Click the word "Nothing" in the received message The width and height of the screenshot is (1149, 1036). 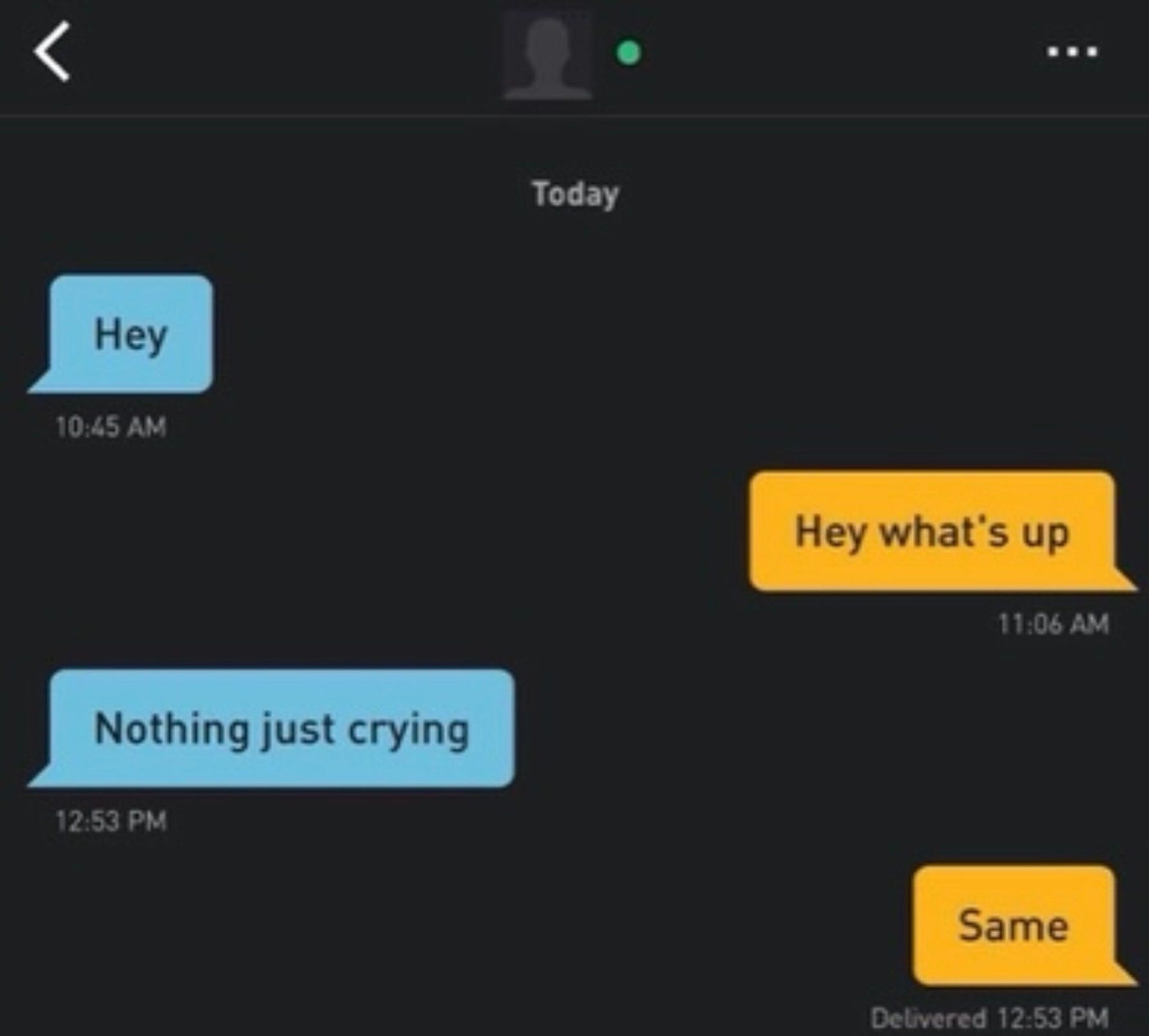point(172,728)
